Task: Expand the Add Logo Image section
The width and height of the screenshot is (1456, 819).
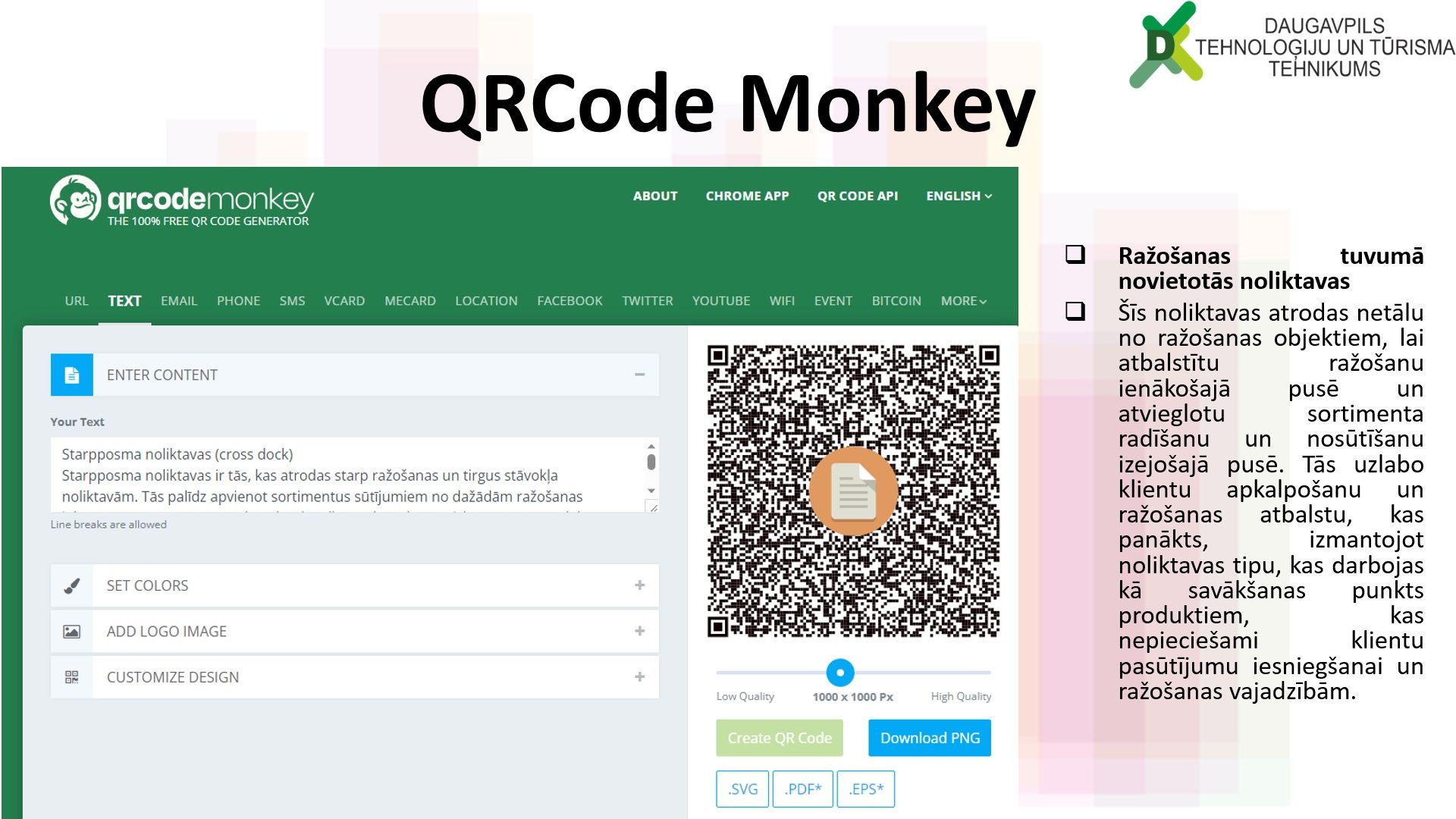Action: click(640, 631)
